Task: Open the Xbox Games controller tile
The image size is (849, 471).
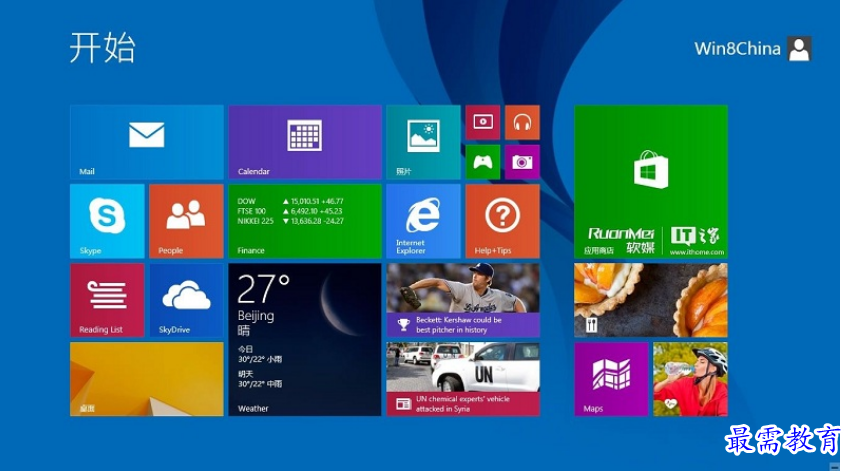Action: point(483,161)
